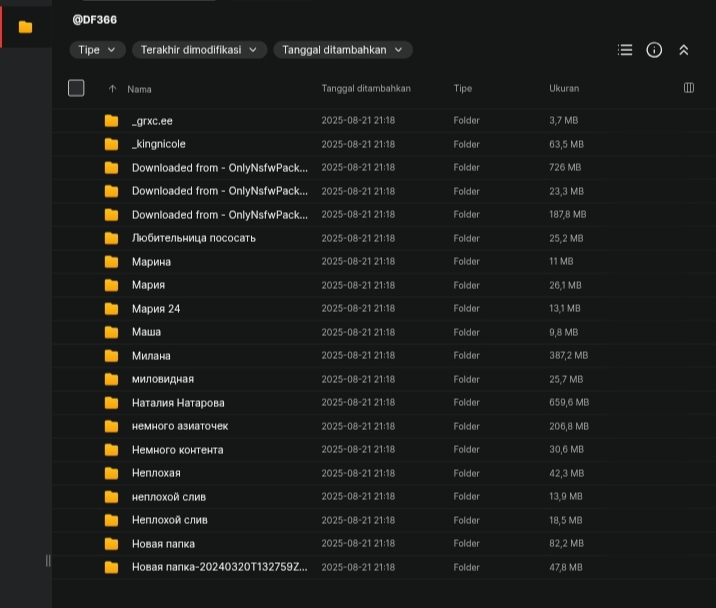Click the Tipe column header in the table
716x608 pixels.
point(462,89)
